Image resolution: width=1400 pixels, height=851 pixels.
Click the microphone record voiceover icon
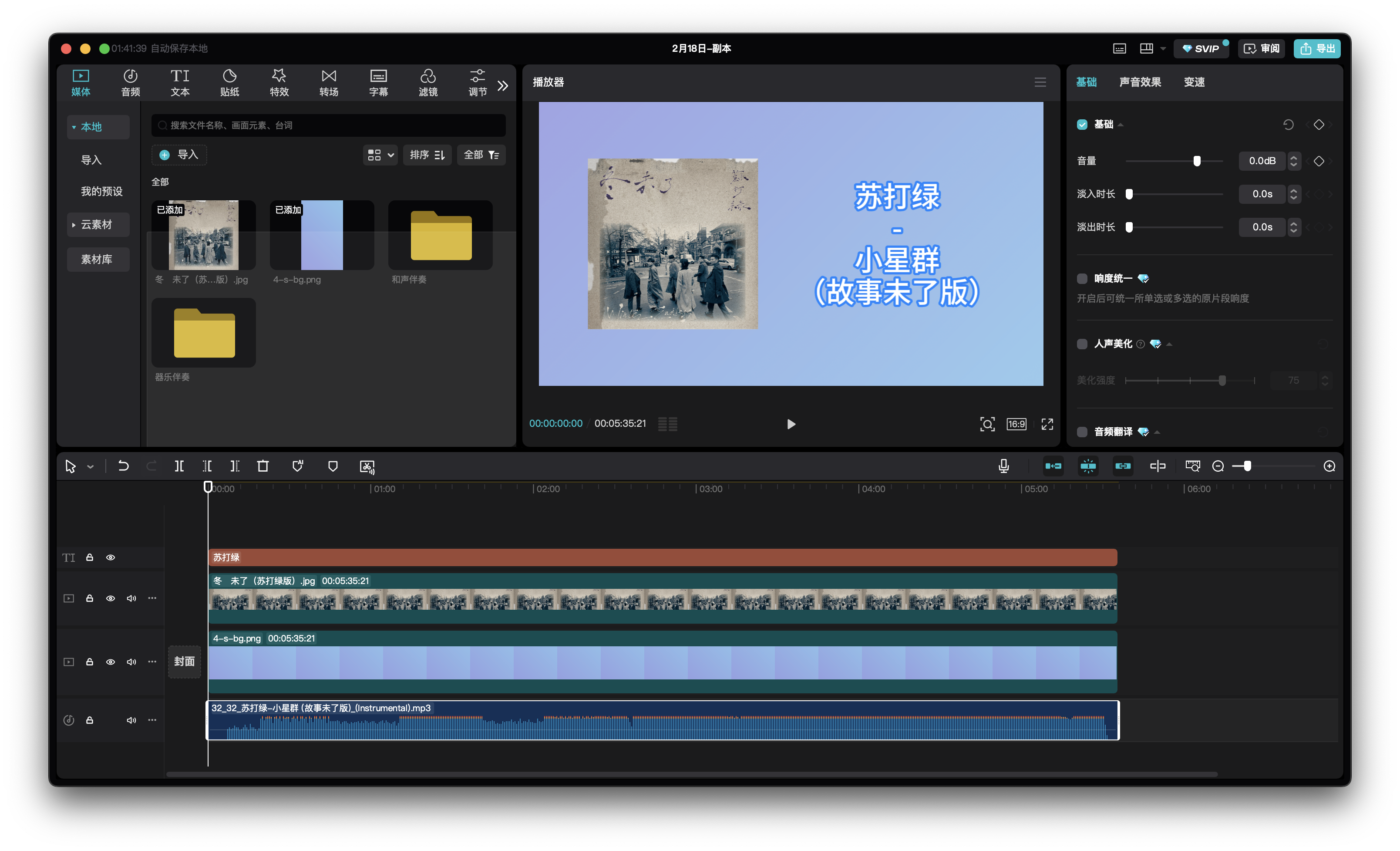point(1004,466)
